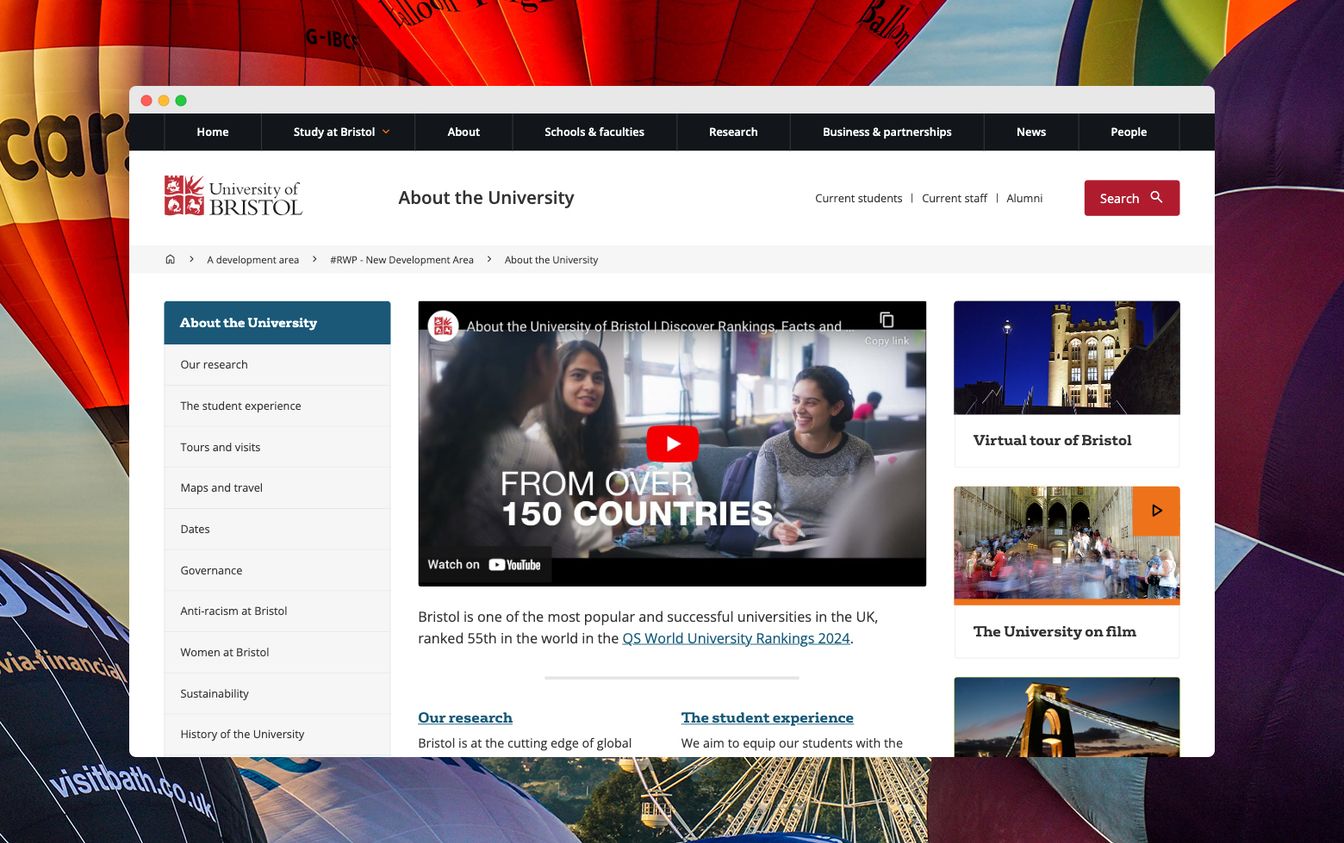This screenshot has height=843, width=1344.
Task: Open the About menu item
Action: 464,132
